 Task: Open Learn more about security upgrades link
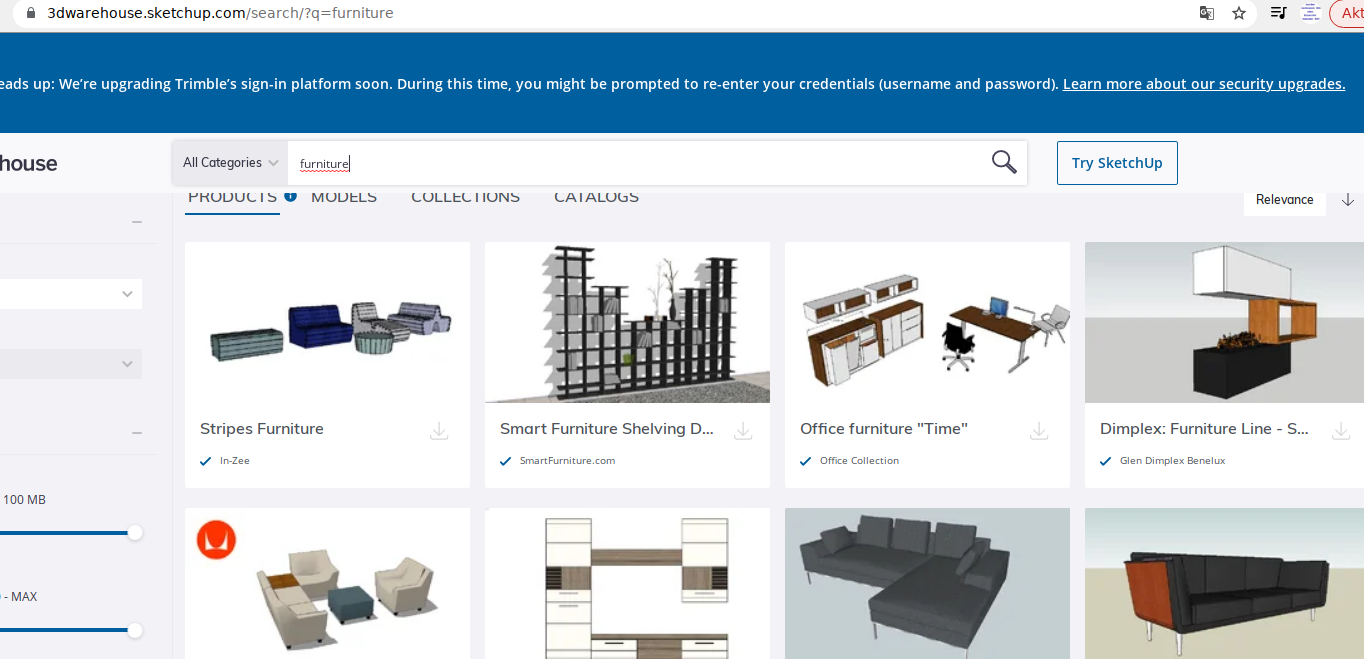point(1204,84)
